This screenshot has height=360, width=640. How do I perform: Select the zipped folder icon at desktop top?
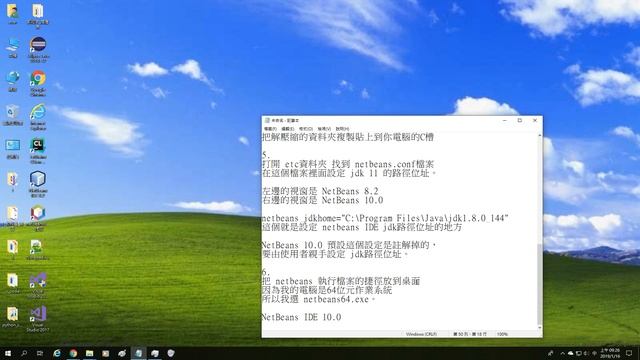(x=38, y=16)
